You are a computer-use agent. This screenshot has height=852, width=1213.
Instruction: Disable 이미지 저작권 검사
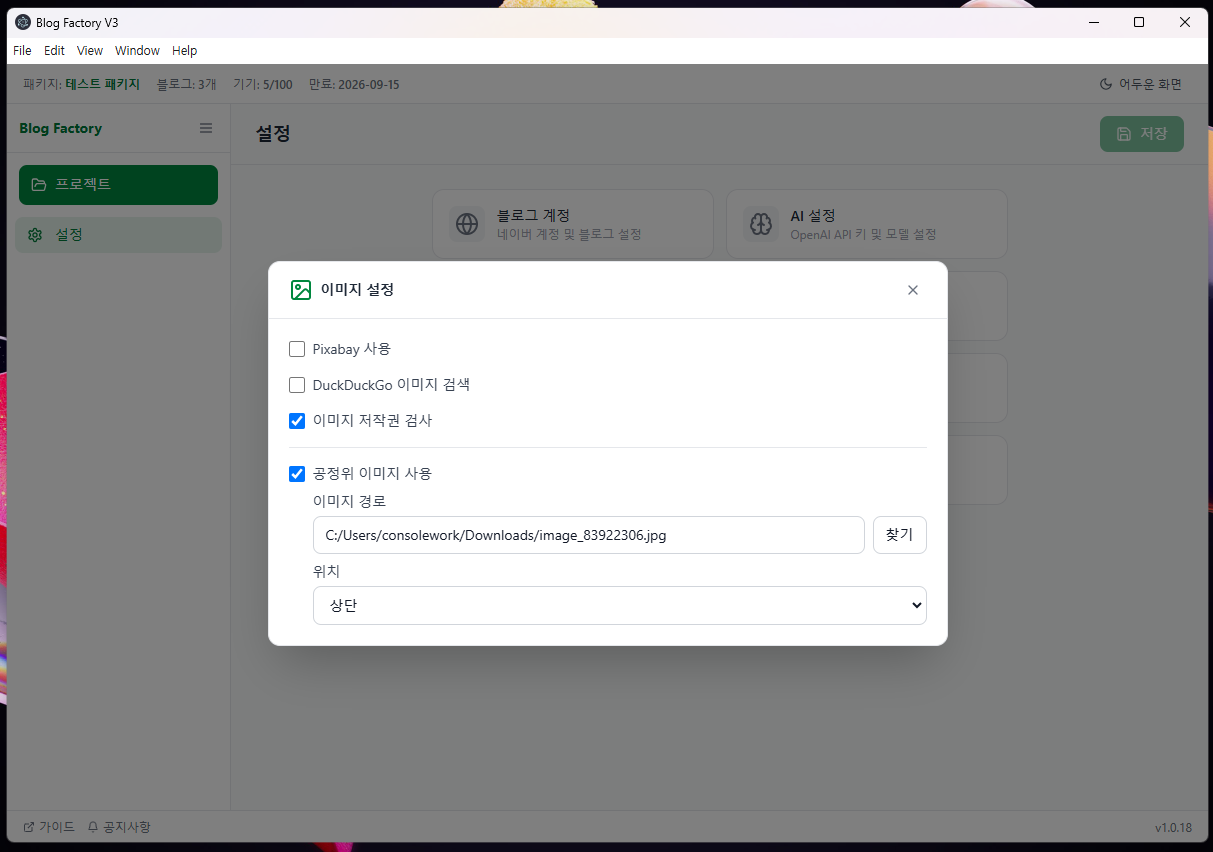click(x=297, y=421)
